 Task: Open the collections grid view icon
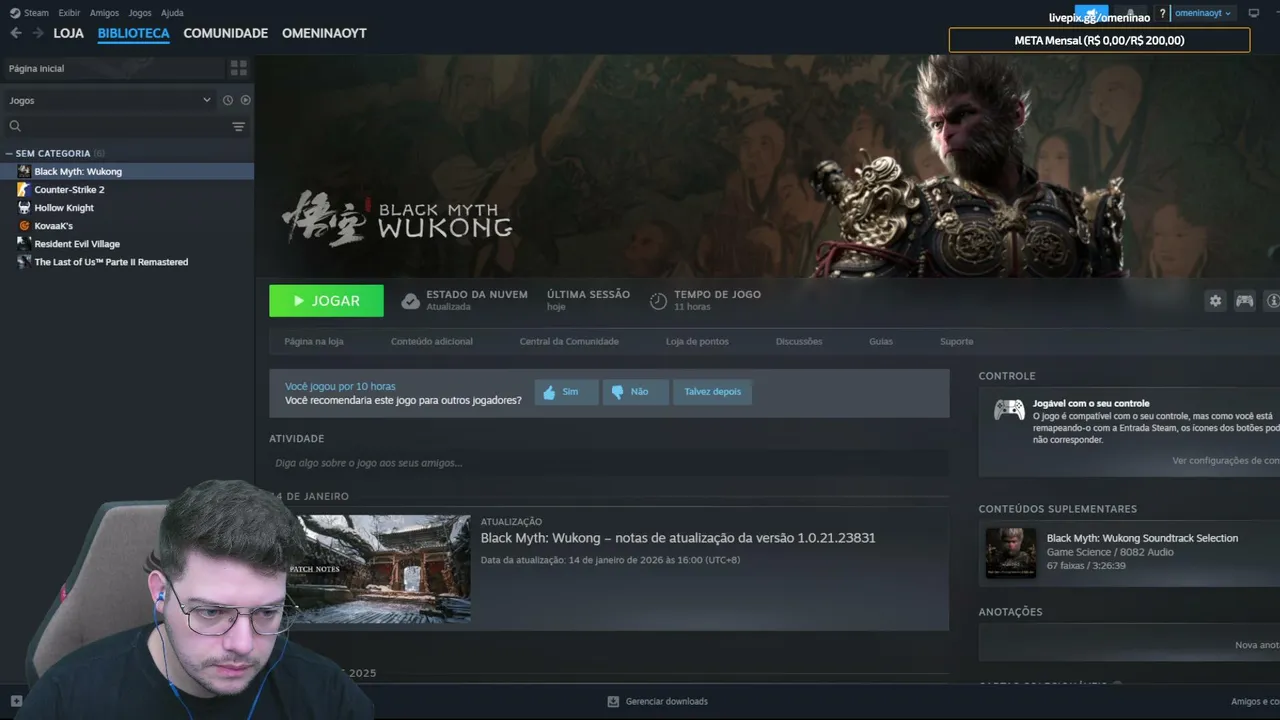(x=239, y=68)
